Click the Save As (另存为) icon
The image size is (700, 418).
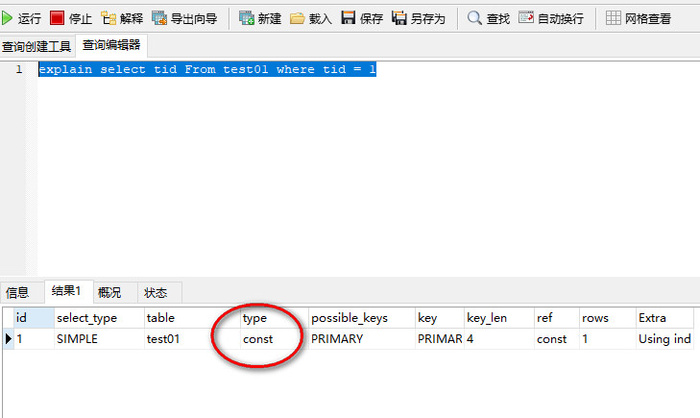point(399,18)
